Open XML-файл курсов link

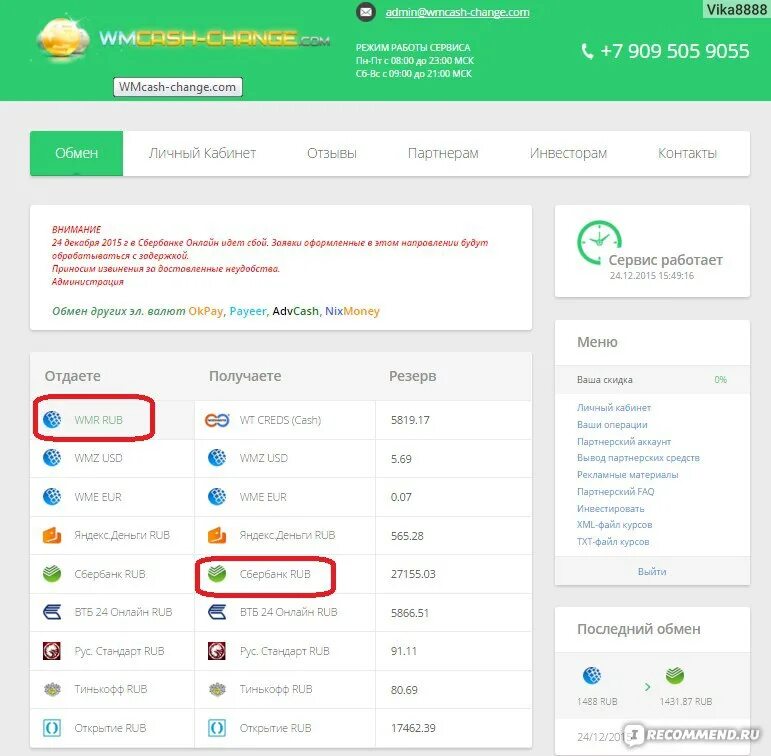(x=615, y=525)
